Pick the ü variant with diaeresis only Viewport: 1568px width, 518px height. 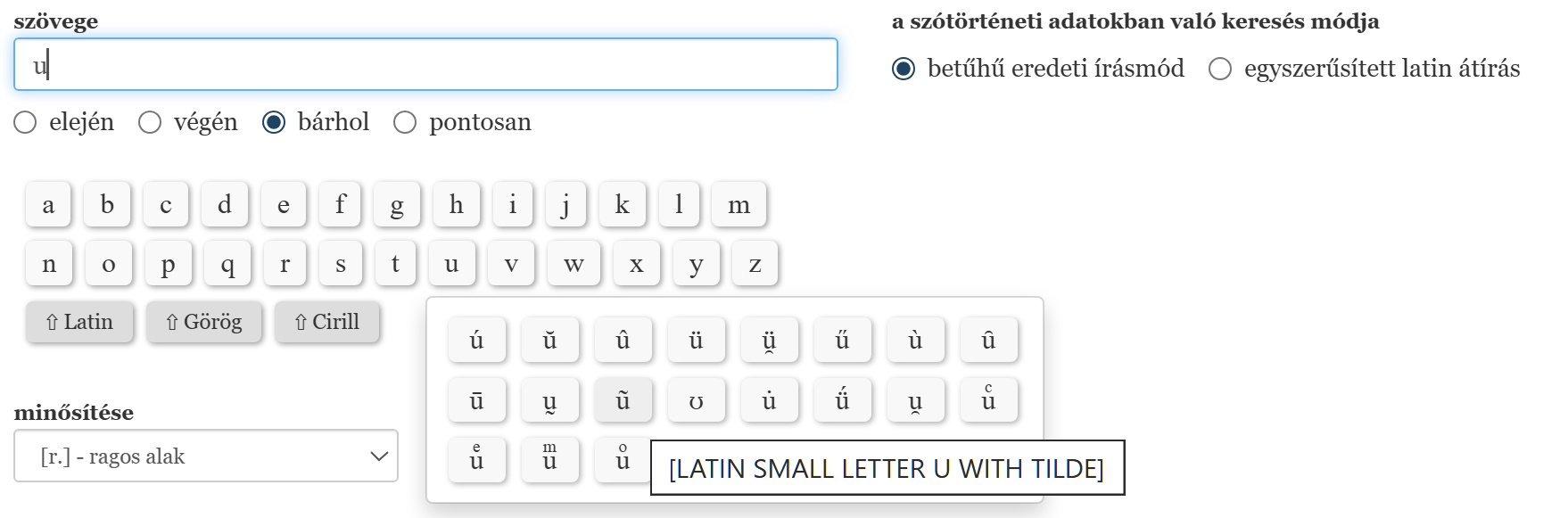pyautogui.click(x=696, y=341)
